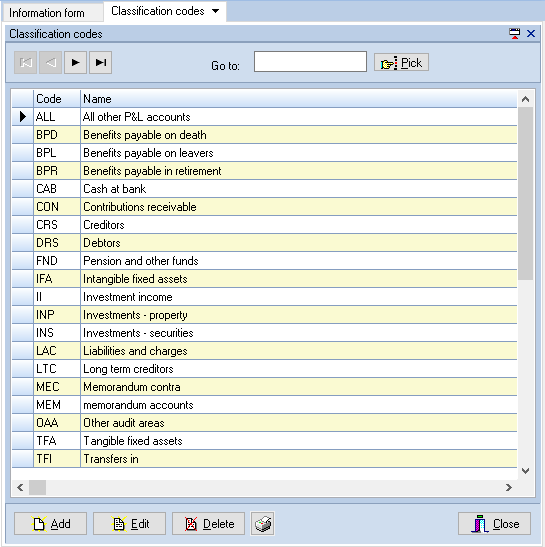Add a new classification code

(x=51, y=524)
